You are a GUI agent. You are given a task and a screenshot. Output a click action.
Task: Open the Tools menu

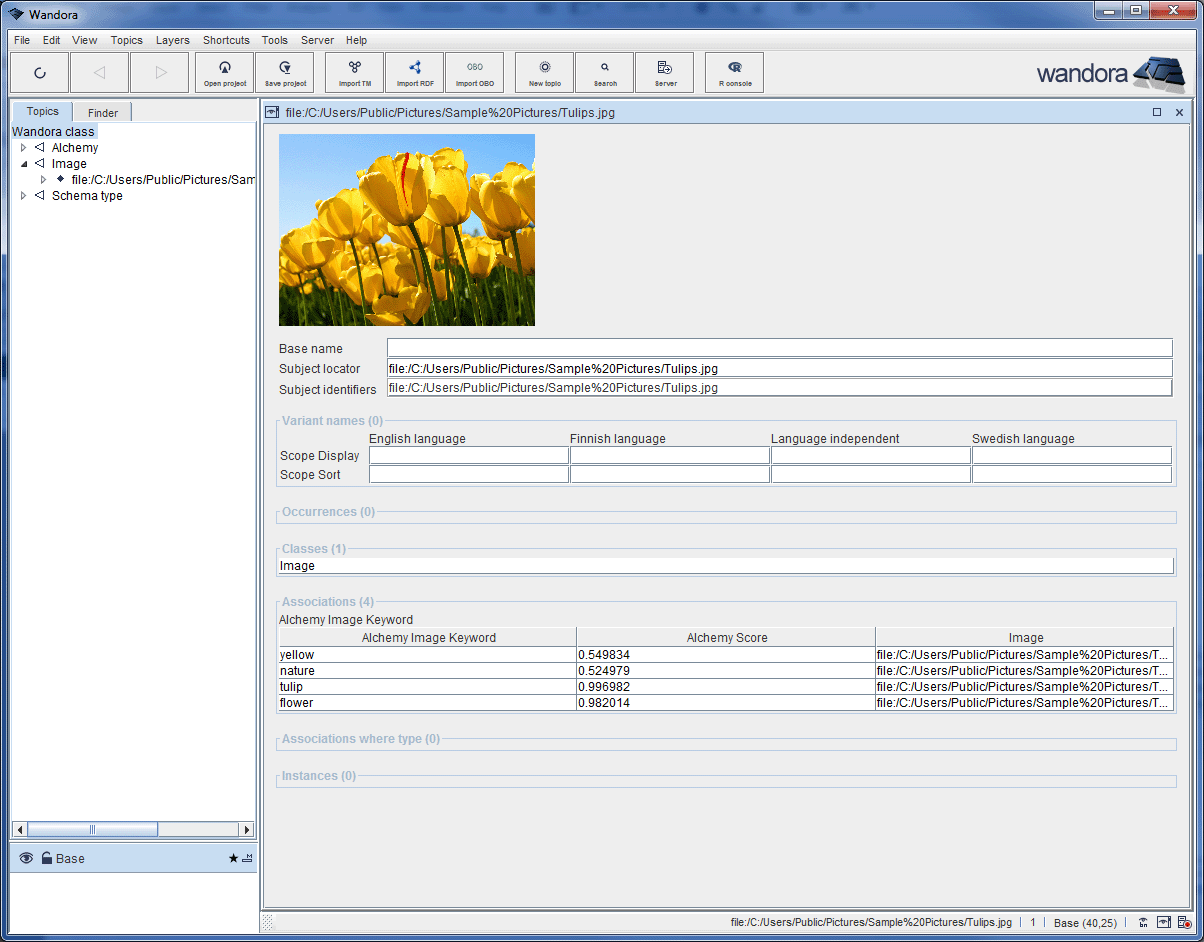click(274, 40)
